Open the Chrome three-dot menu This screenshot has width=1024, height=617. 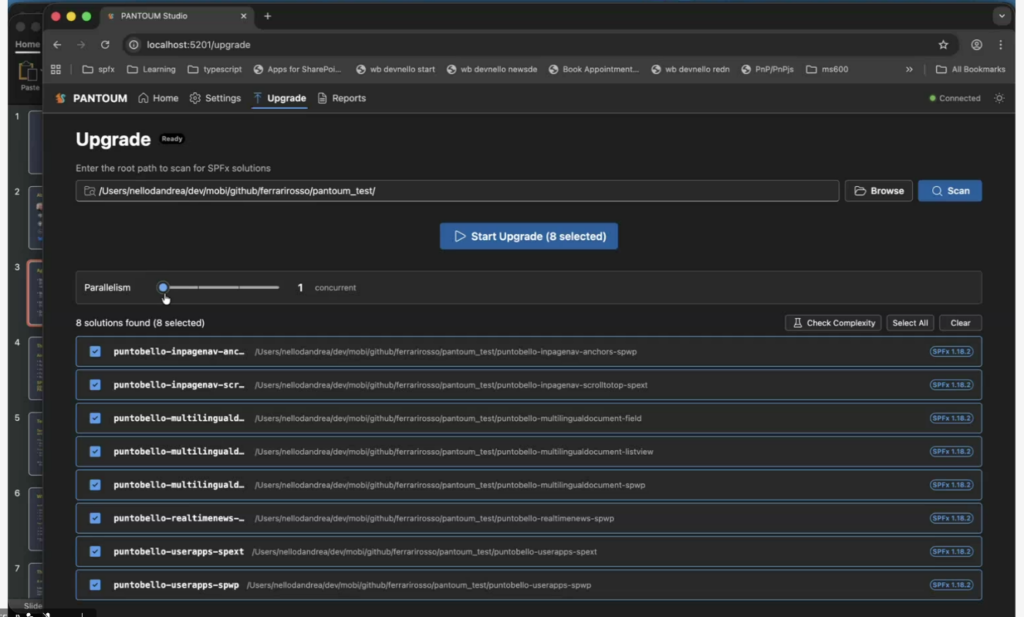[1000, 45]
